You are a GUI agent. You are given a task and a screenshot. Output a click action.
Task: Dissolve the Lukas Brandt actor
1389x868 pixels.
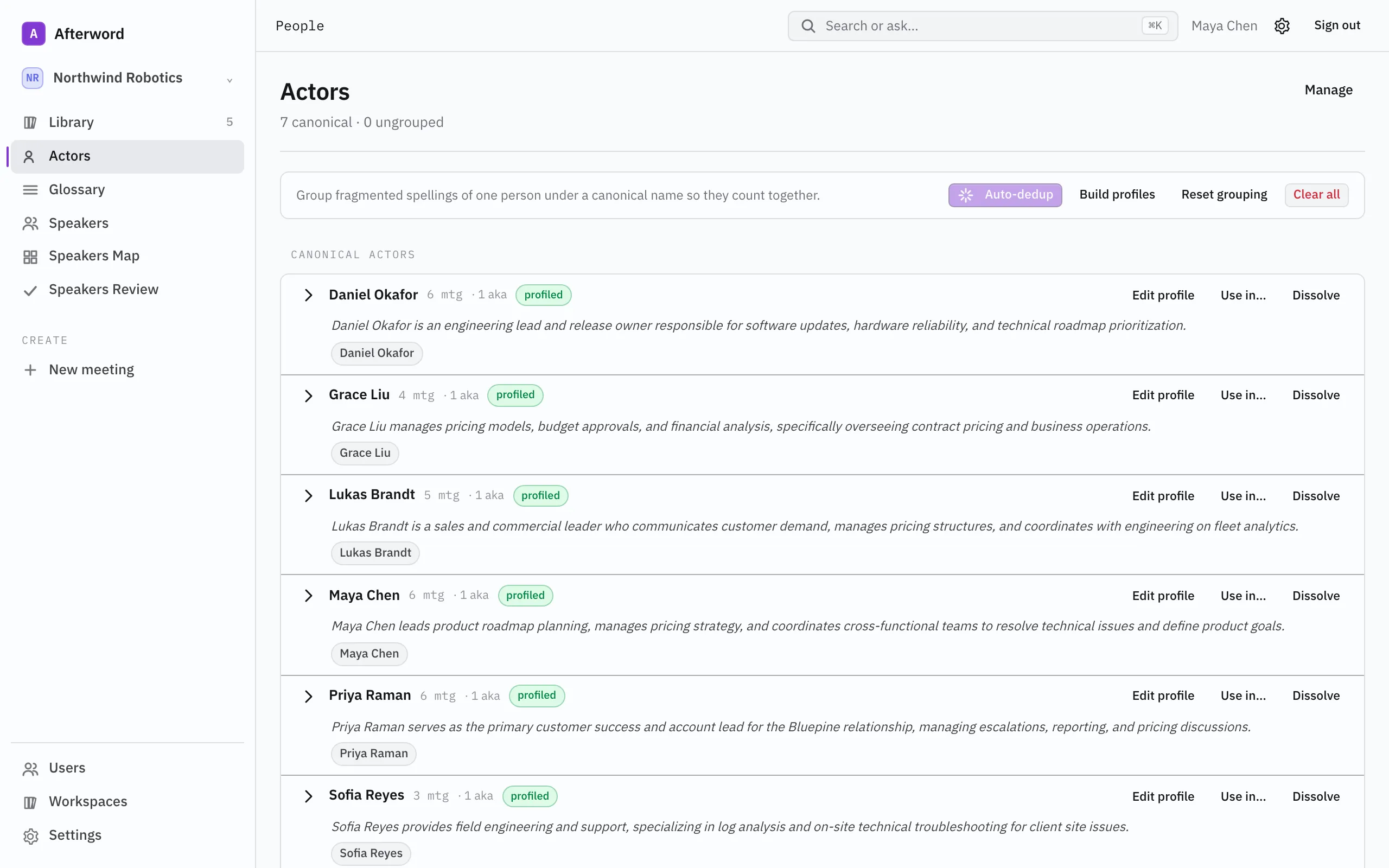(1316, 495)
